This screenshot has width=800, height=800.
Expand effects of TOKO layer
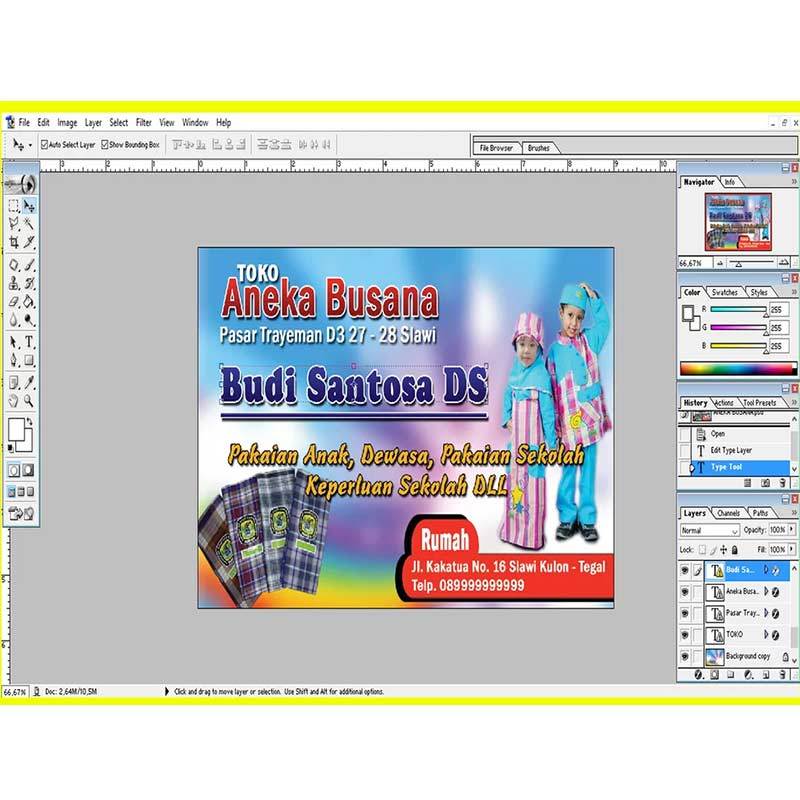766,634
